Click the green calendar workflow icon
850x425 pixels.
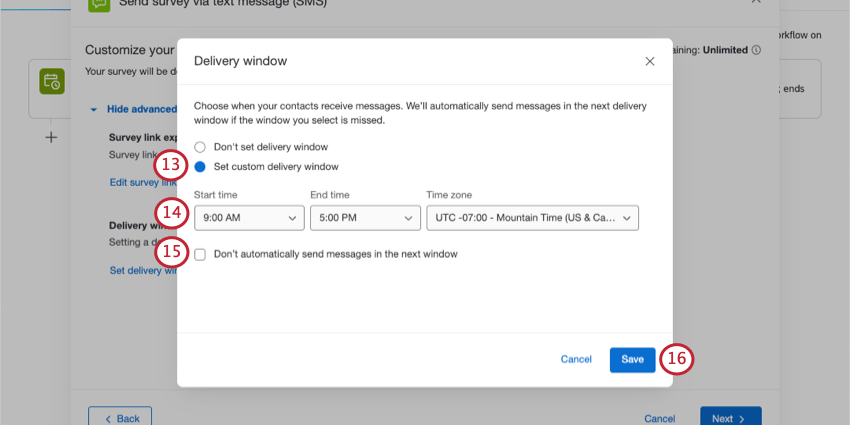[x=52, y=81]
